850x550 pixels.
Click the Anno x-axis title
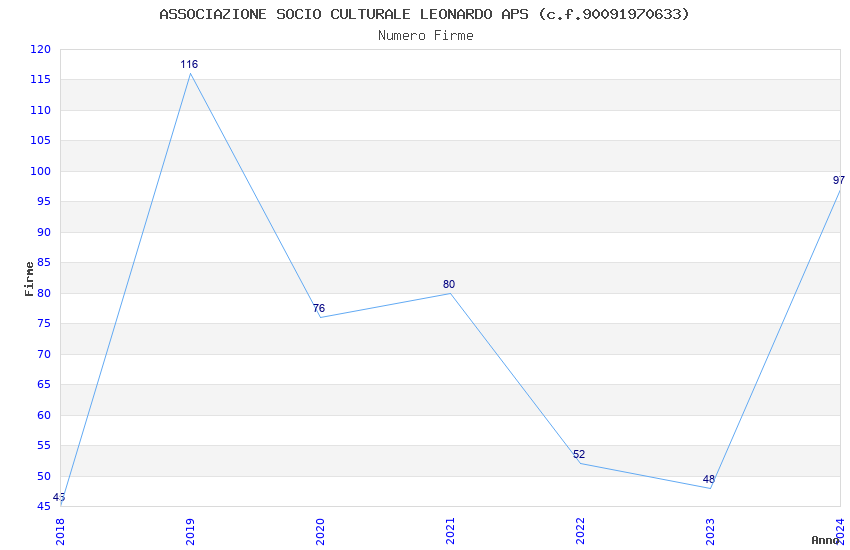tap(825, 540)
